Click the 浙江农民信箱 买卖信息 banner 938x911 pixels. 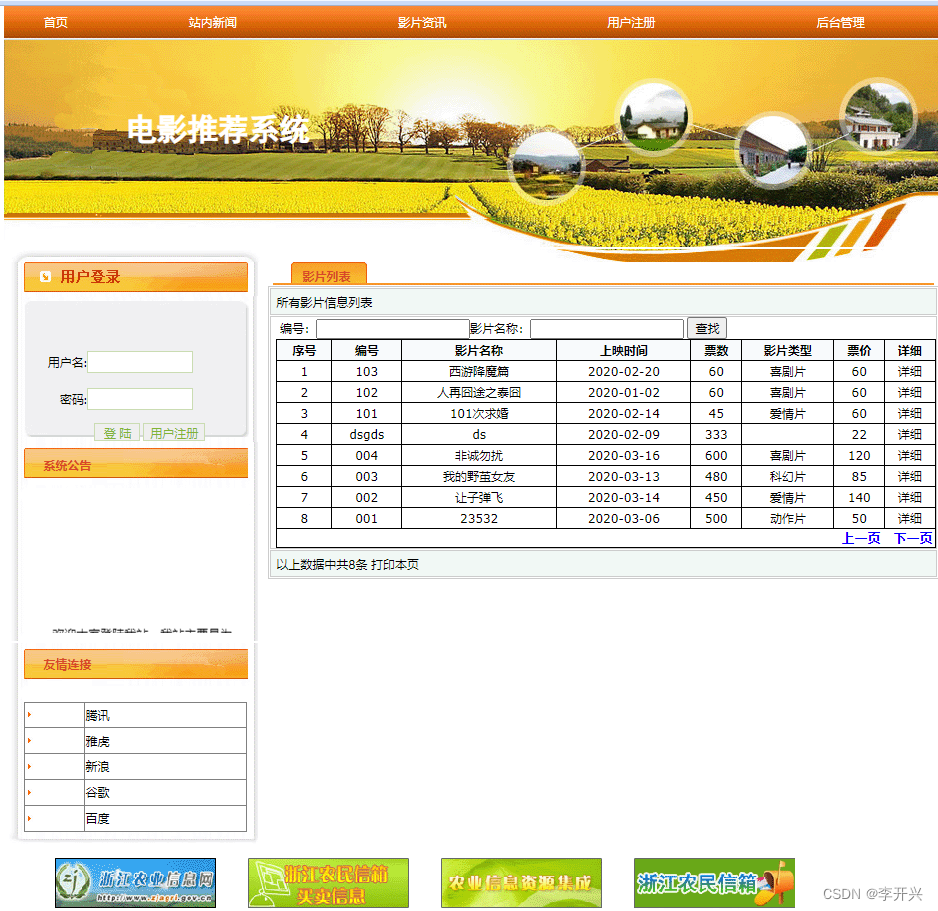[328, 883]
